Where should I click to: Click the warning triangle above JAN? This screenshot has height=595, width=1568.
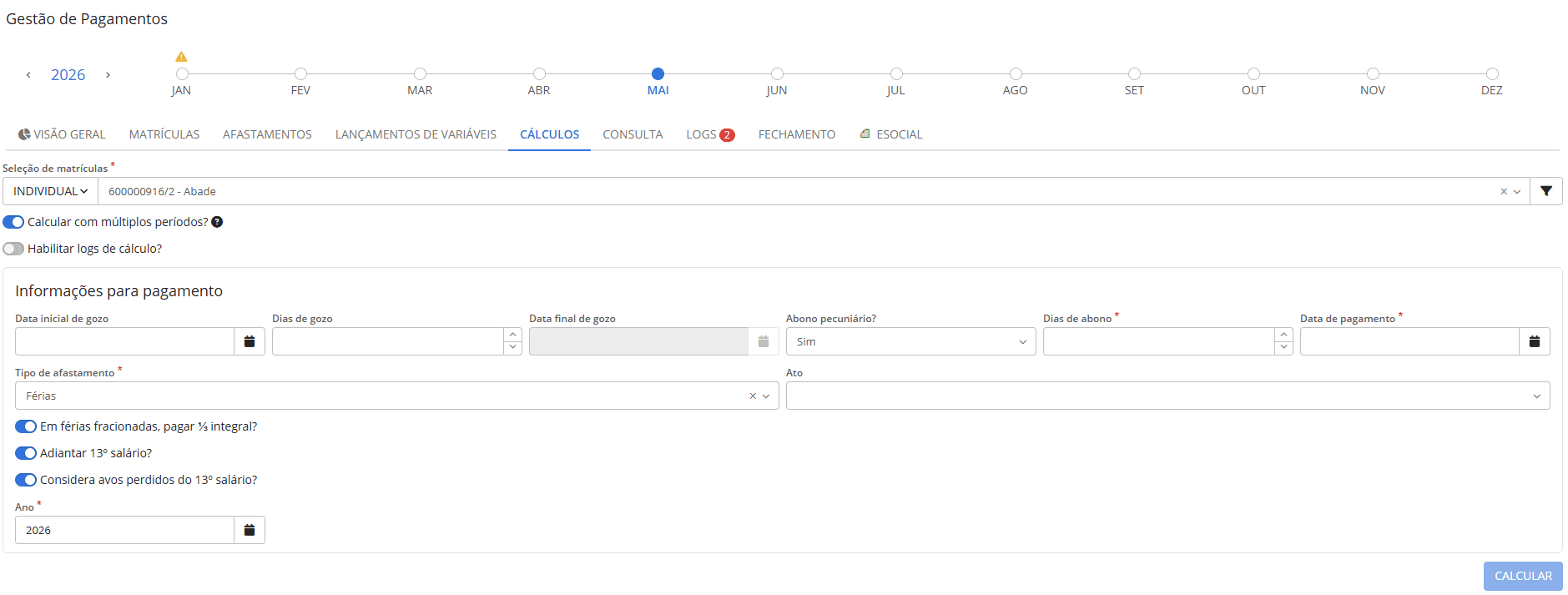181,57
